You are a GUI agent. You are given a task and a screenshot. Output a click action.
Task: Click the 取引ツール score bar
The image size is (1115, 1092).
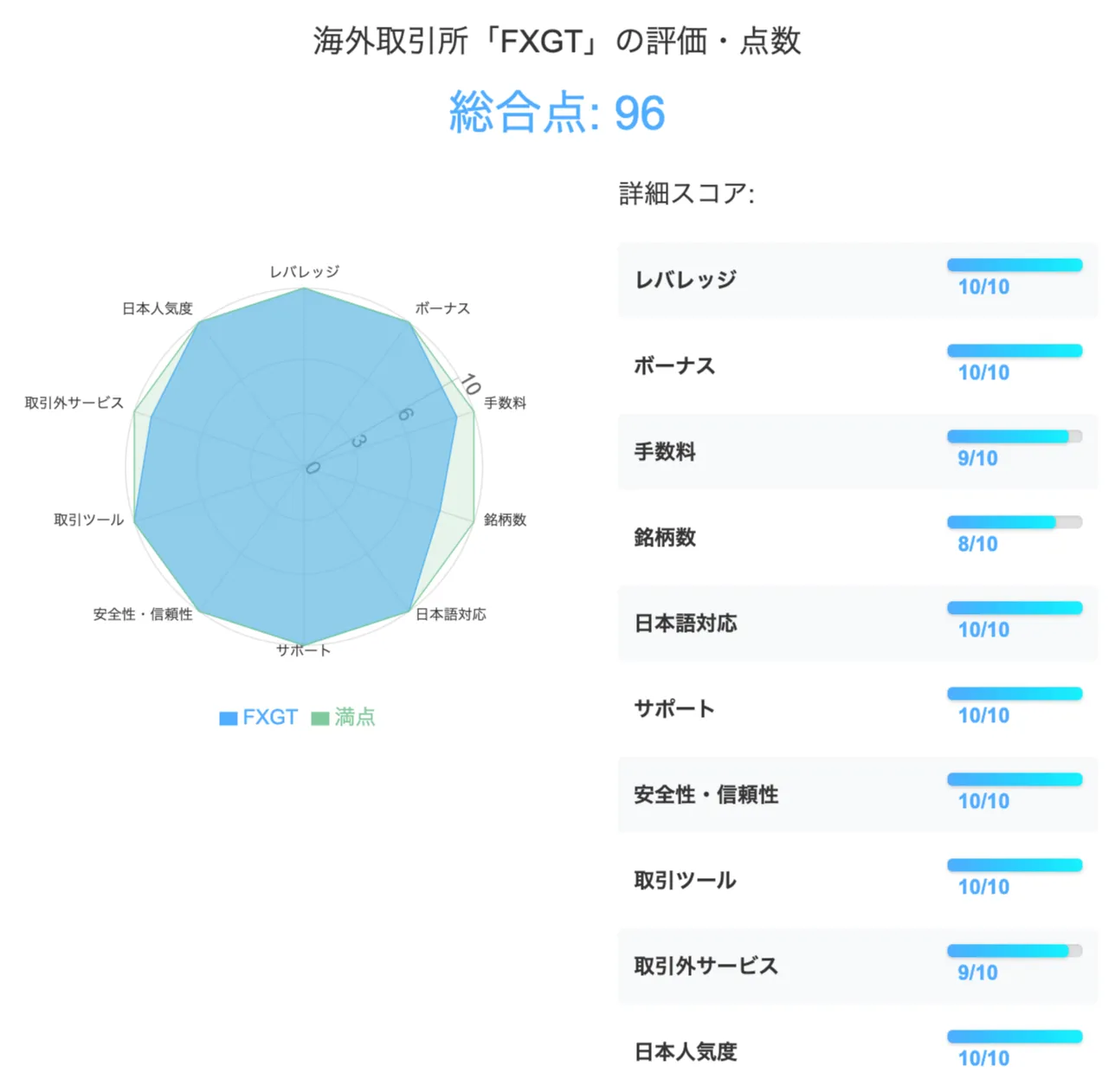pyautogui.click(x=1015, y=865)
